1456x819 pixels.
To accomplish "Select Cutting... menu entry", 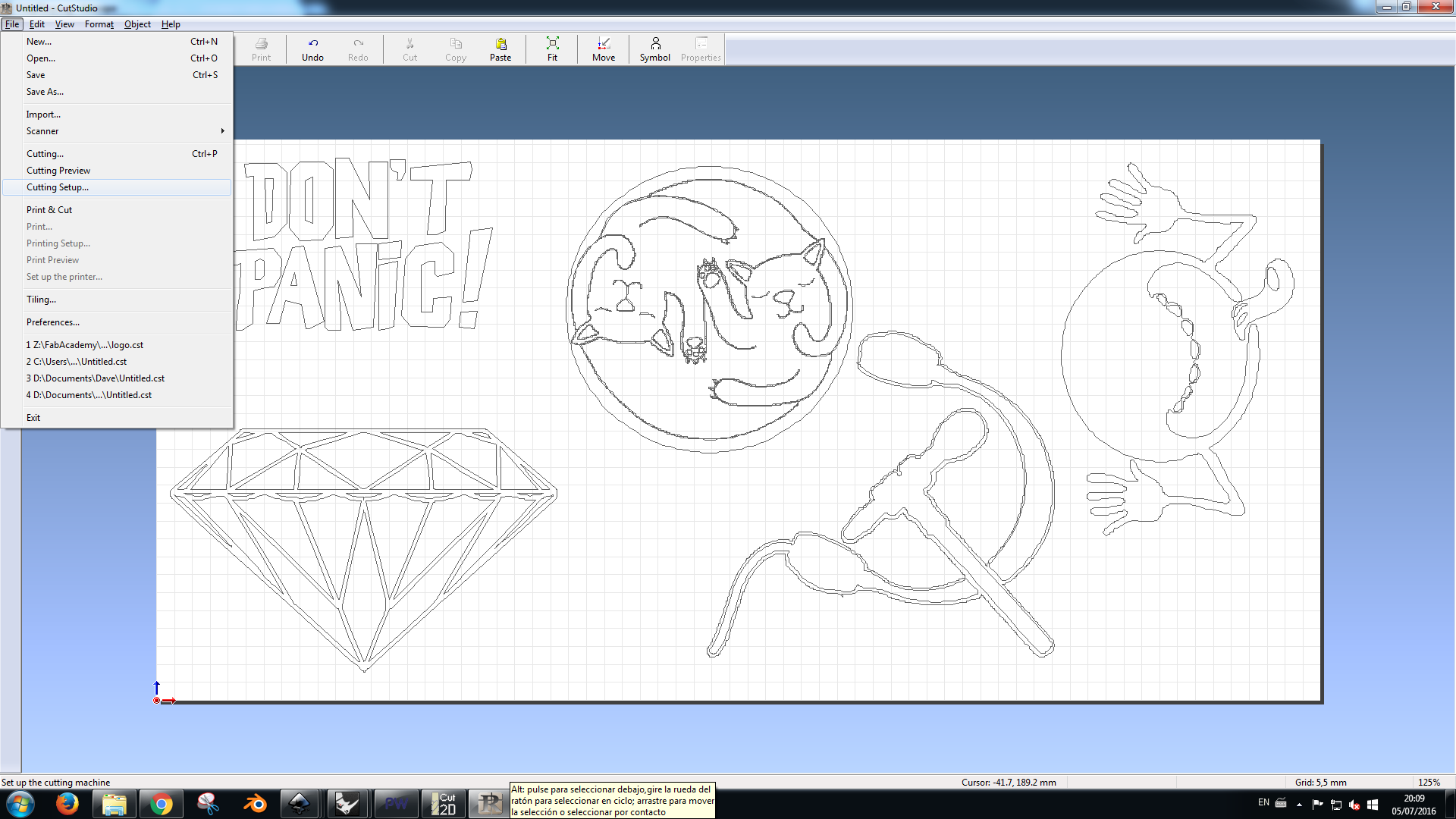I will coord(117,154).
